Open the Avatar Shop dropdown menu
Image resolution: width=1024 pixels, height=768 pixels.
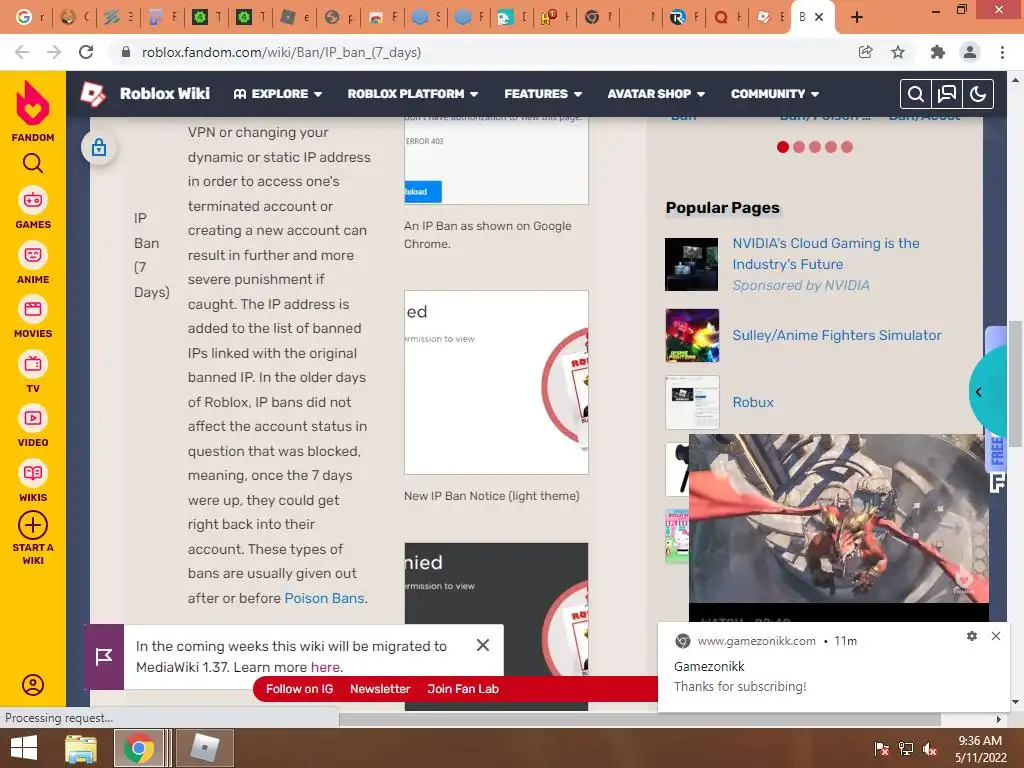click(656, 94)
